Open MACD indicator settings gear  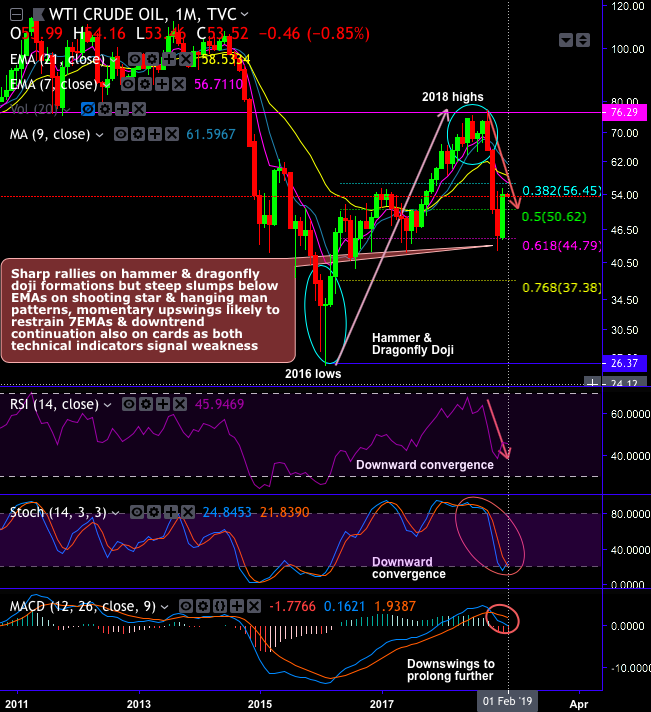(202, 606)
